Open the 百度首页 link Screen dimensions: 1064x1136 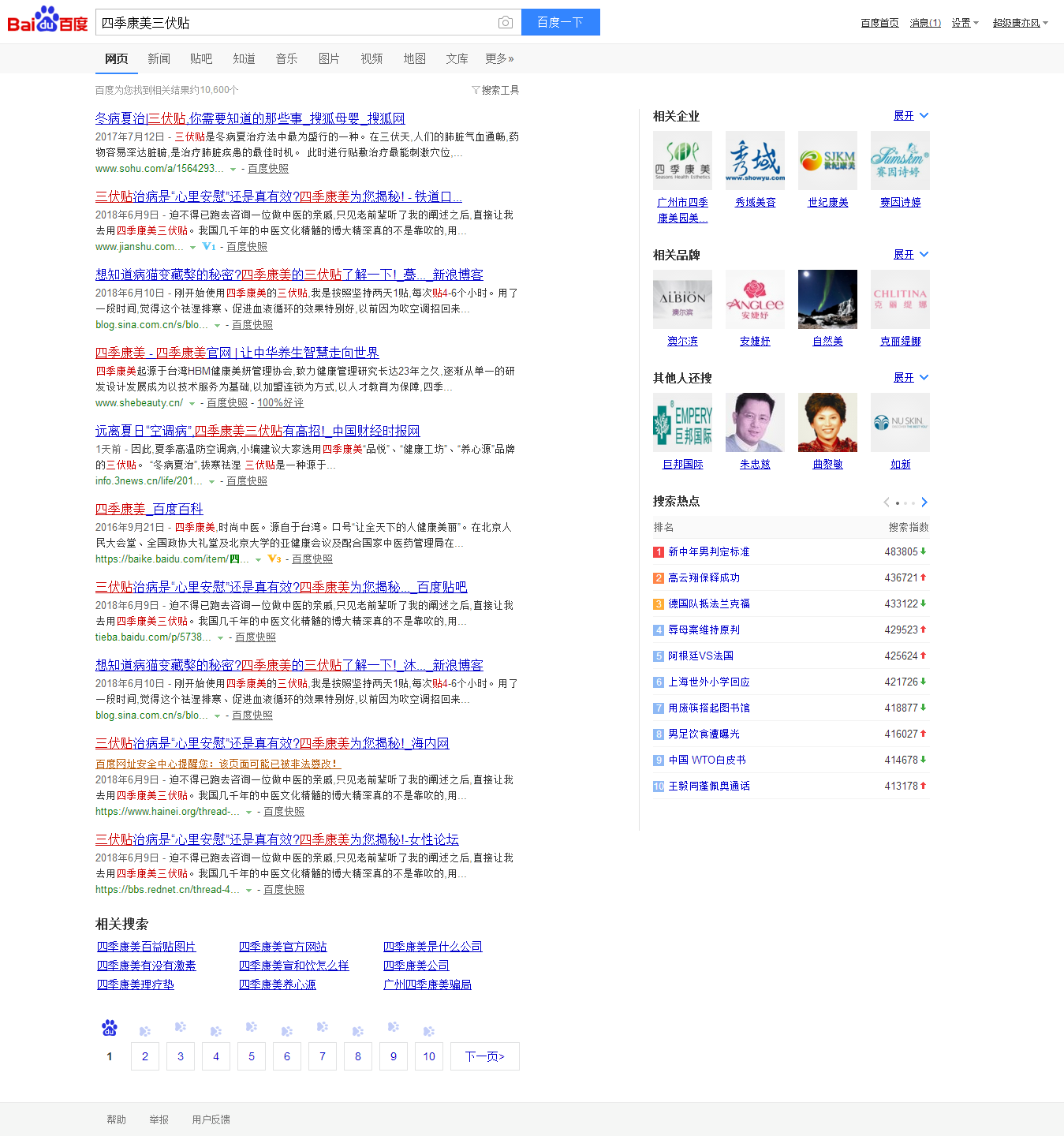[x=880, y=23]
